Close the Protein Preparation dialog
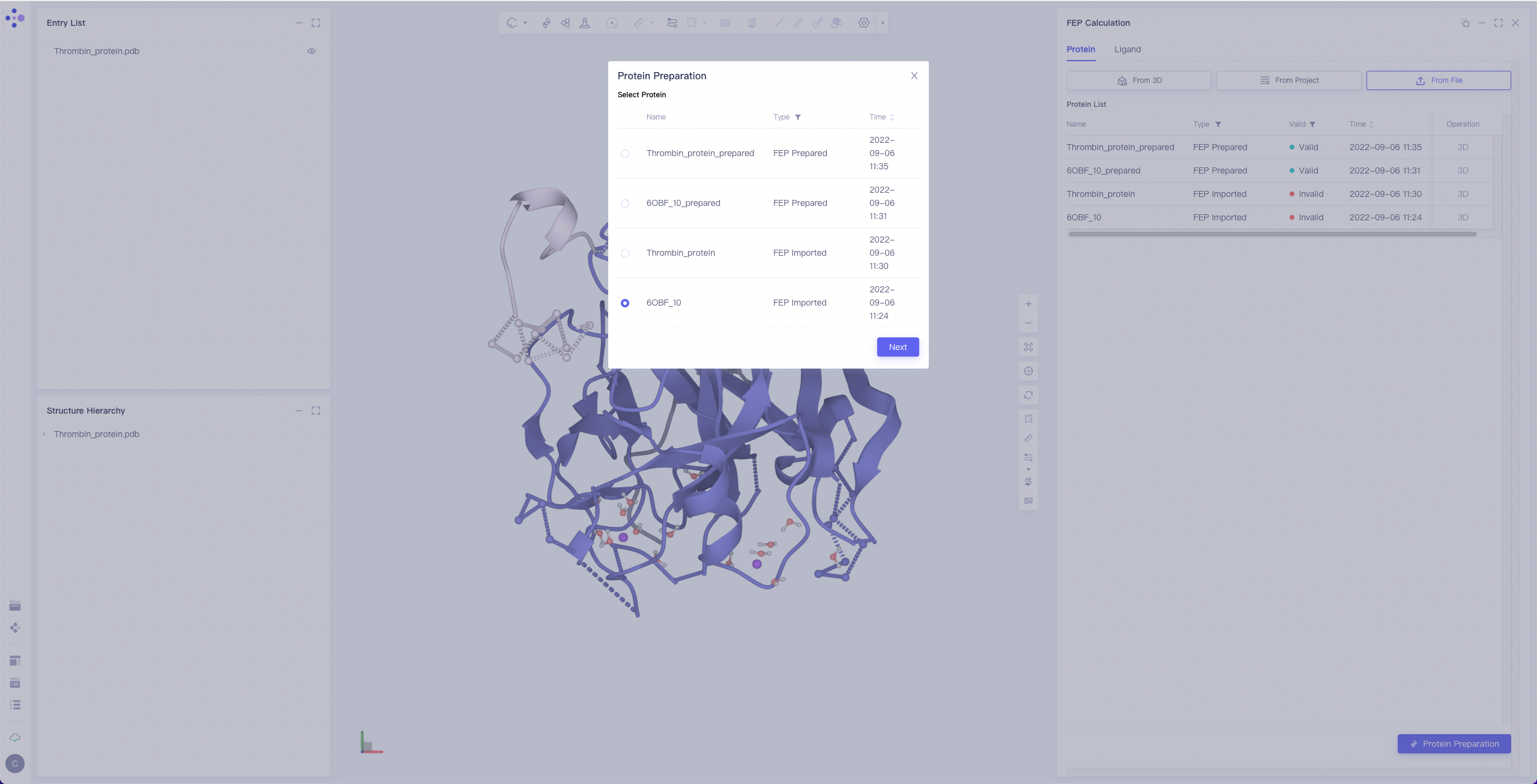 914,76
